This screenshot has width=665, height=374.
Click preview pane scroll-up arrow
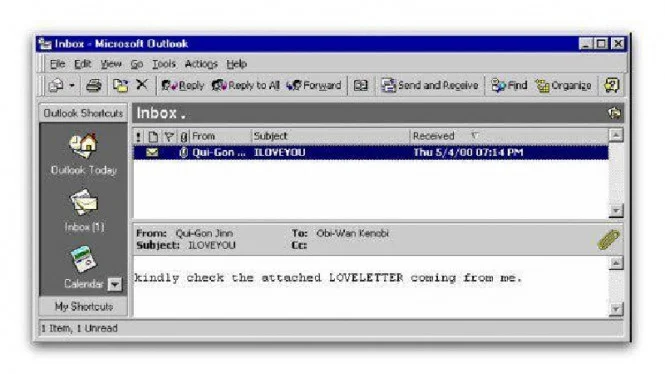[x=616, y=263]
